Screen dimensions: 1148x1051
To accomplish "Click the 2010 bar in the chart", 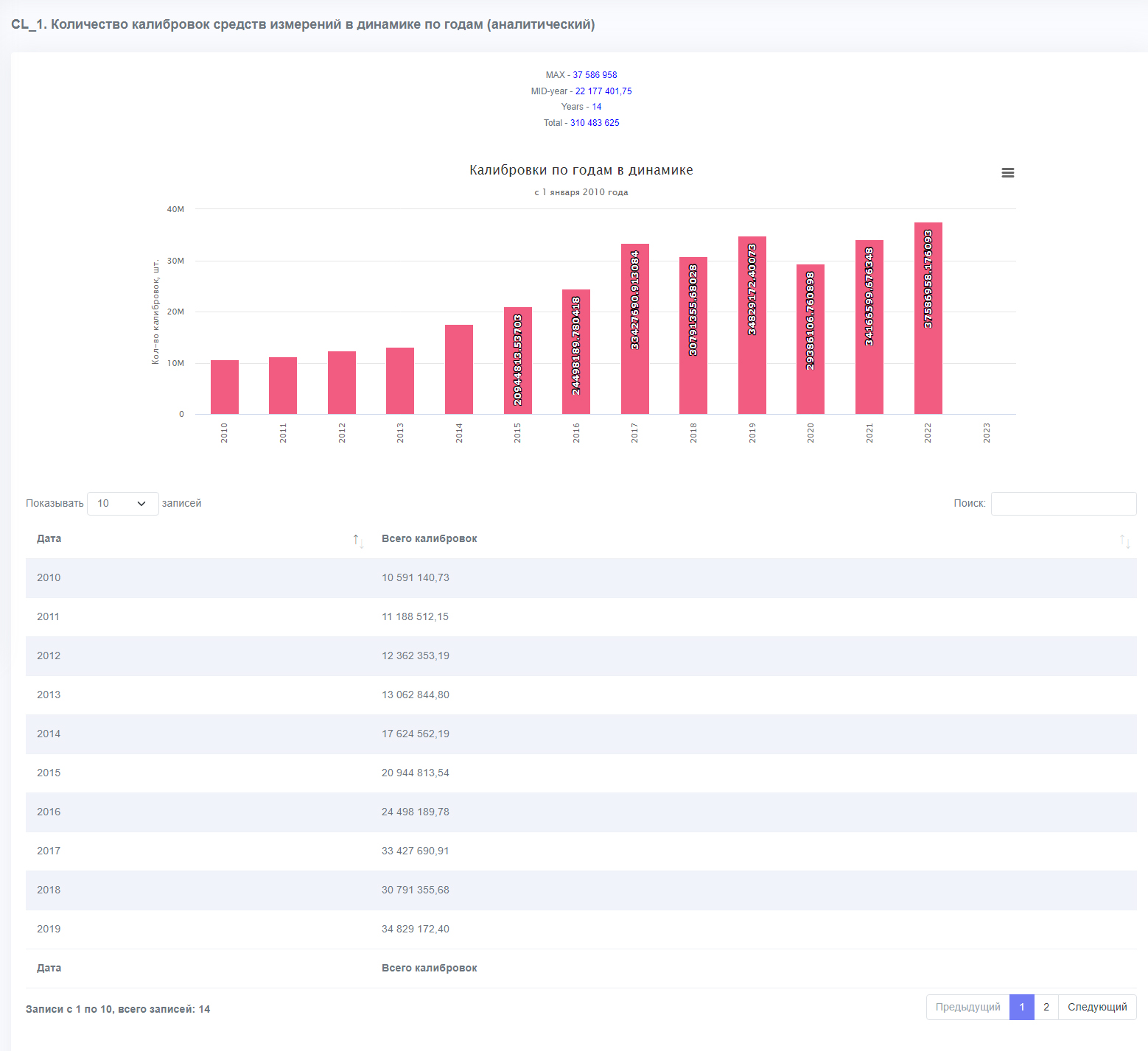I will 224,387.
